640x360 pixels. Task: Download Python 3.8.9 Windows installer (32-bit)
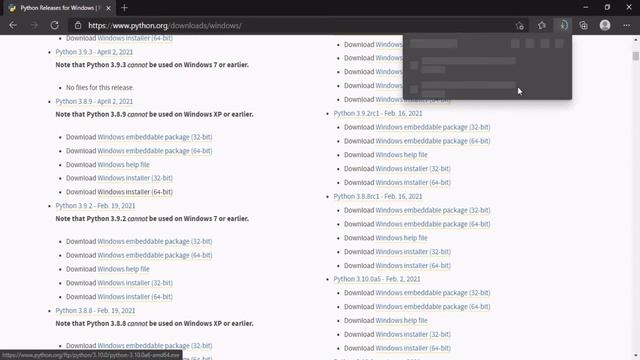coord(135,178)
